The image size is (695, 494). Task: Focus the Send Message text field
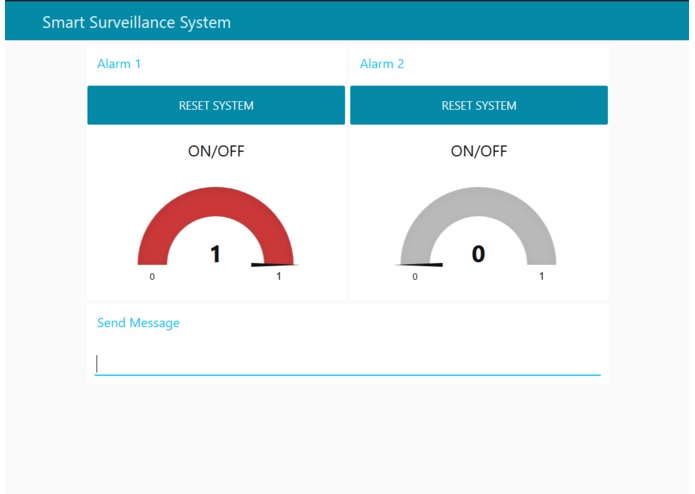coord(348,364)
